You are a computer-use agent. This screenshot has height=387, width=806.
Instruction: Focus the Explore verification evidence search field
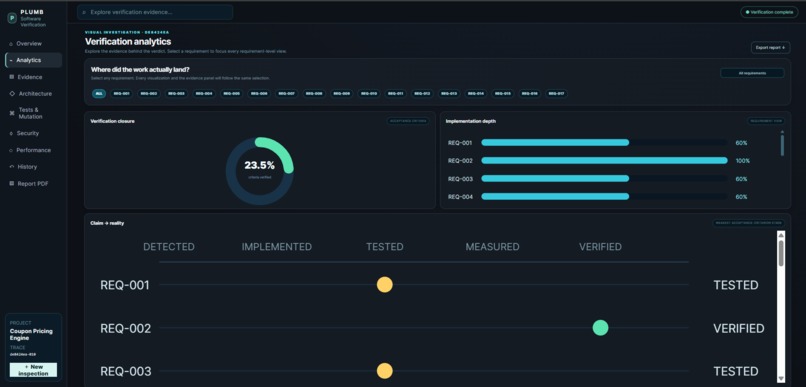coord(155,12)
